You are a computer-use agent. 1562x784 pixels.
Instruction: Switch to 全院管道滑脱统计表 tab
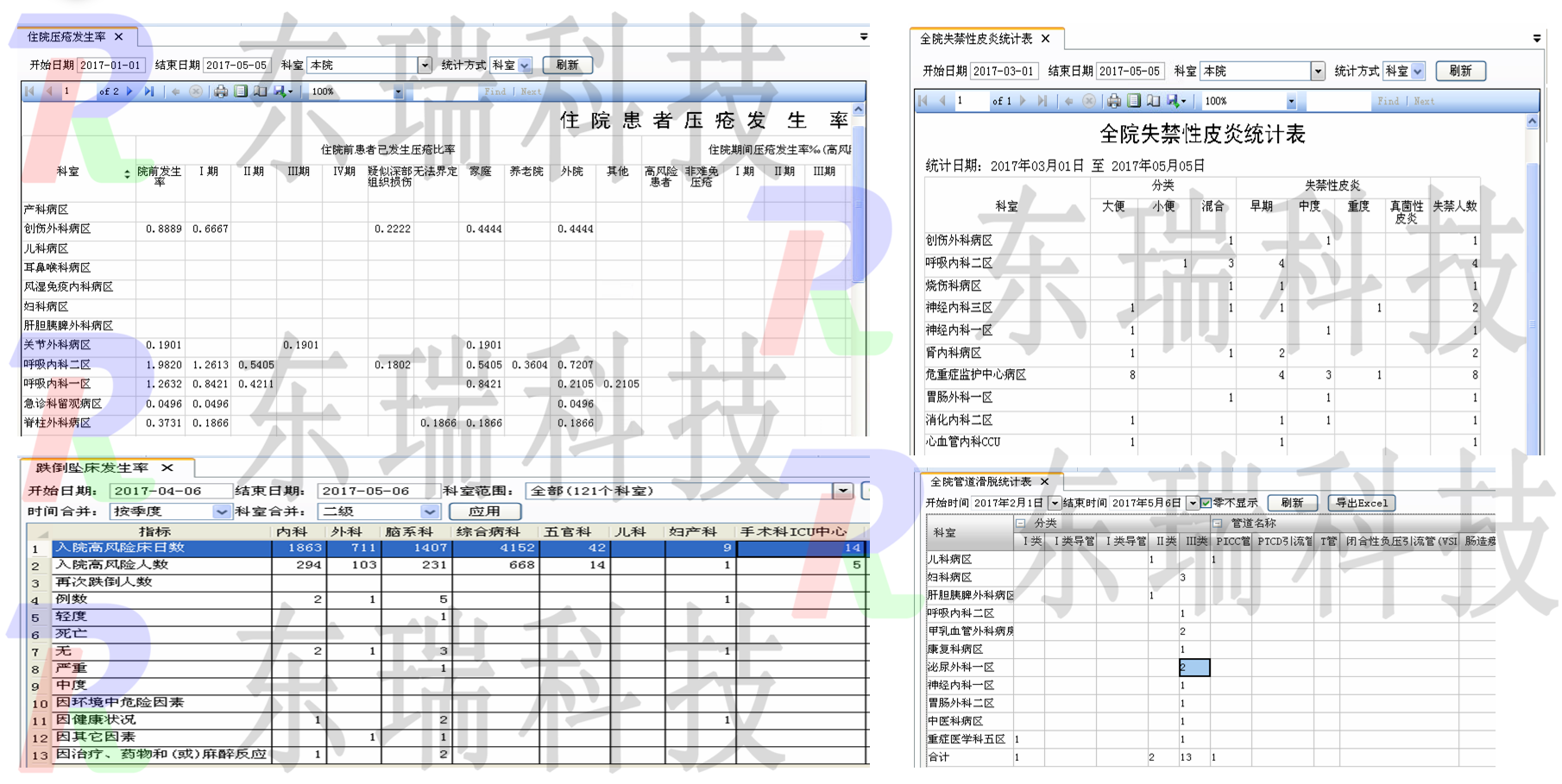(980, 481)
